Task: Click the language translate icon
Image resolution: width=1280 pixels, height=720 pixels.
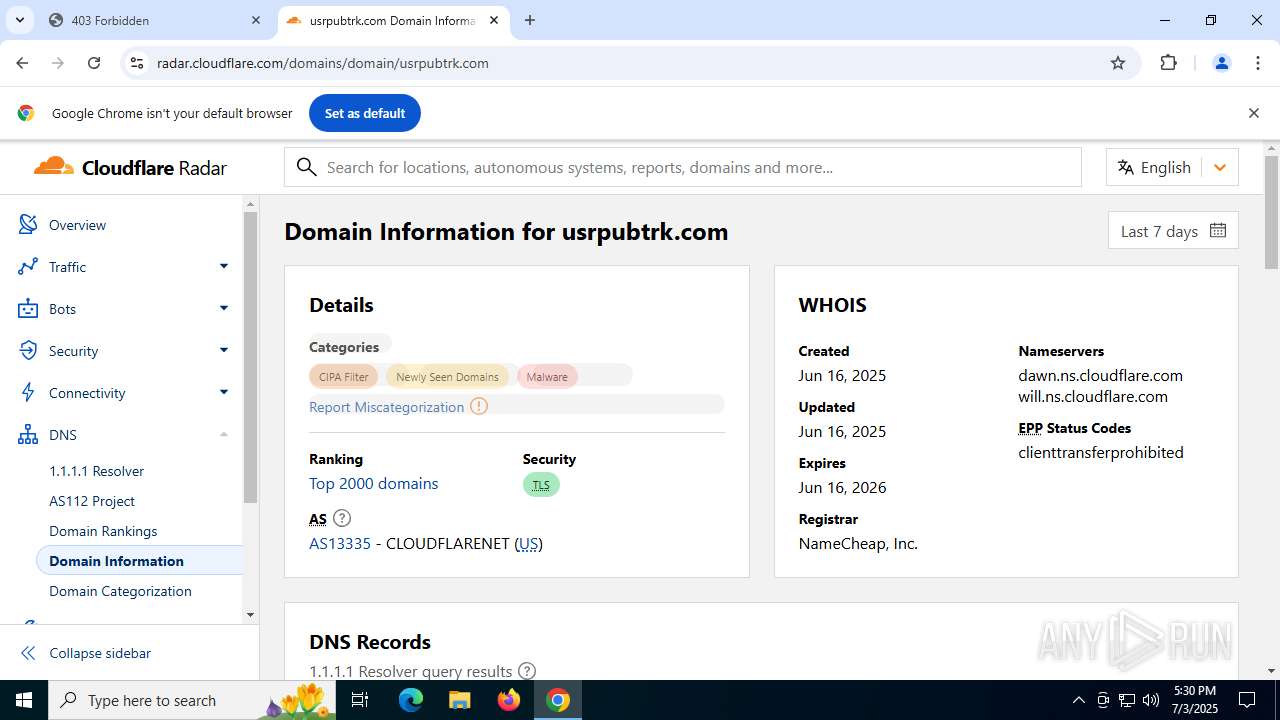Action: click(x=1126, y=167)
